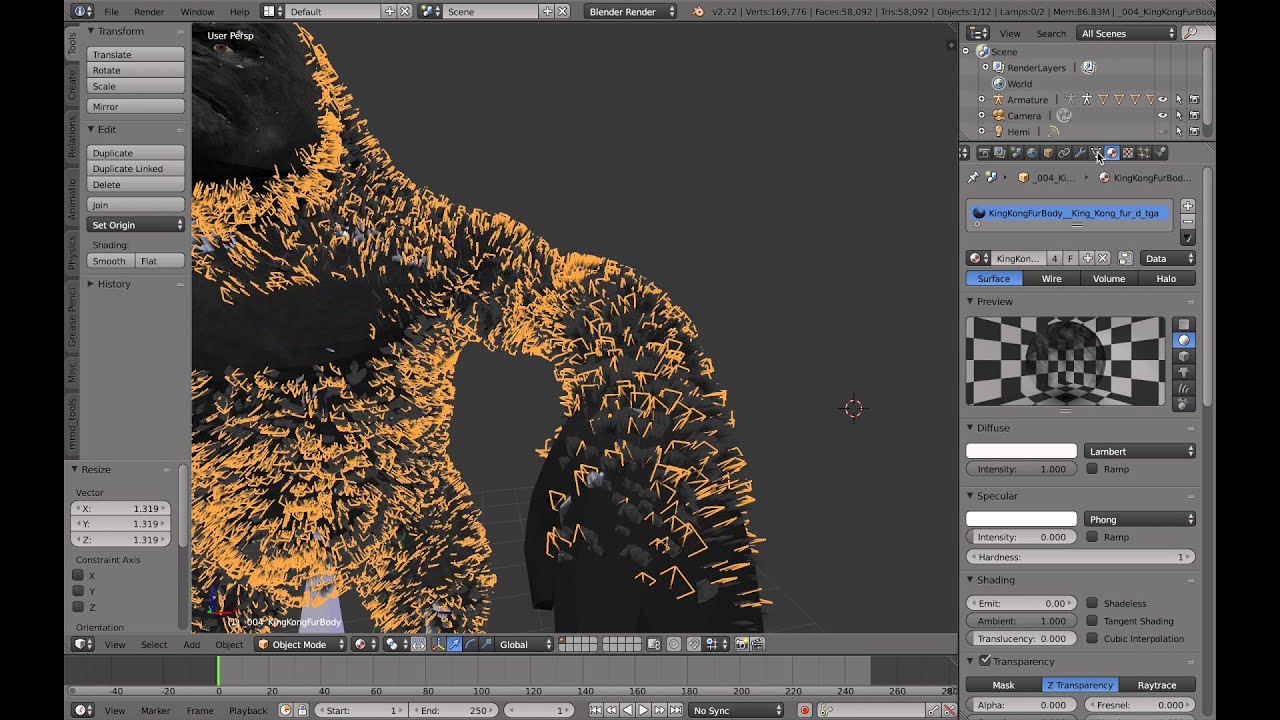The width and height of the screenshot is (1280, 720).
Task: Remove the material slot with minus
Action: click(1188, 221)
